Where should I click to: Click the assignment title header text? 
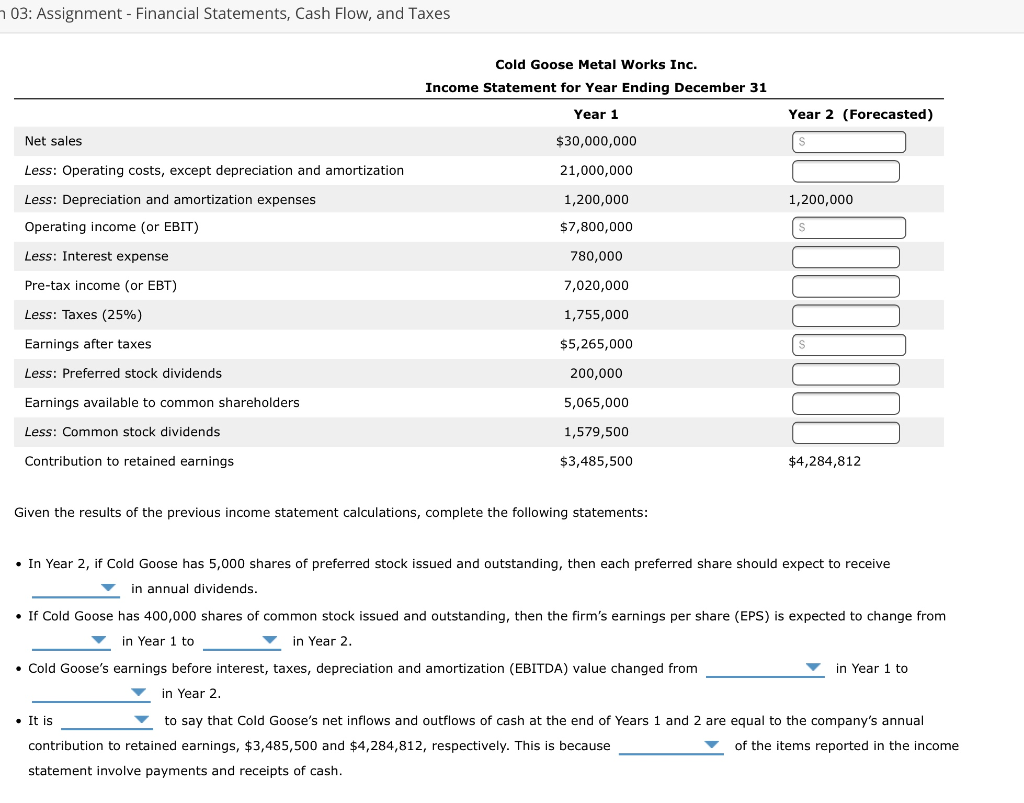(225, 13)
